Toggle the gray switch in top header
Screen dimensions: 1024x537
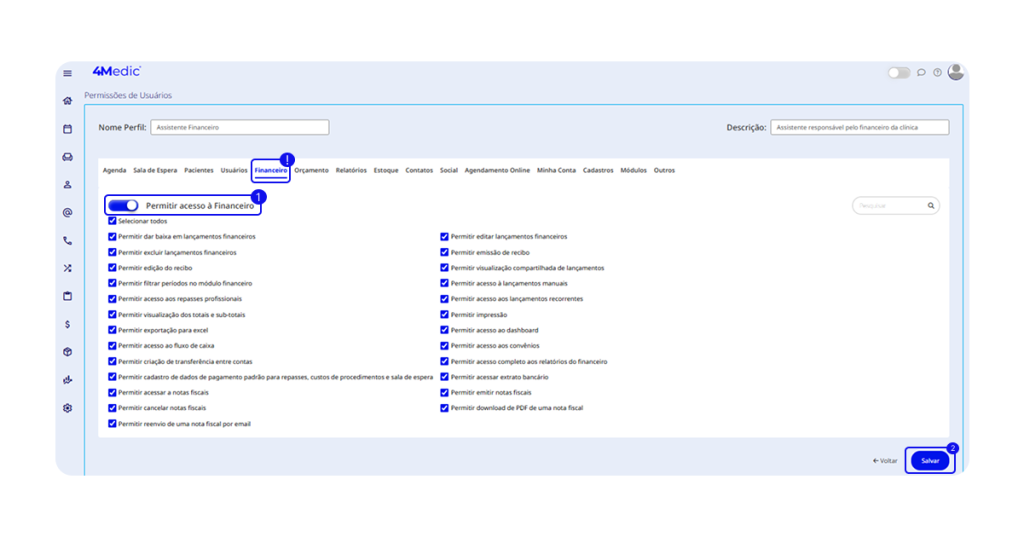pyautogui.click(x=898, y=73)
